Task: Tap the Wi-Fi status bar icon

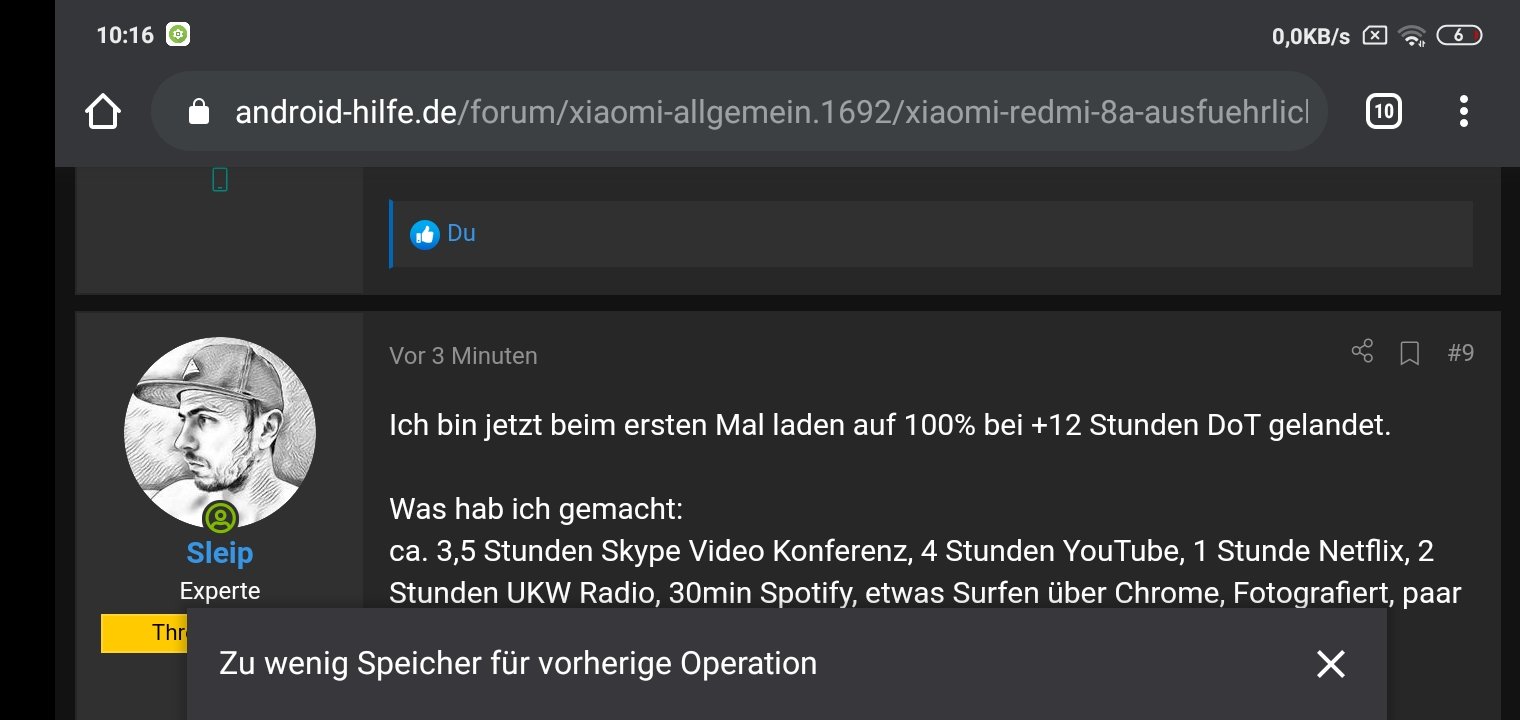Action: point(1412,36)
